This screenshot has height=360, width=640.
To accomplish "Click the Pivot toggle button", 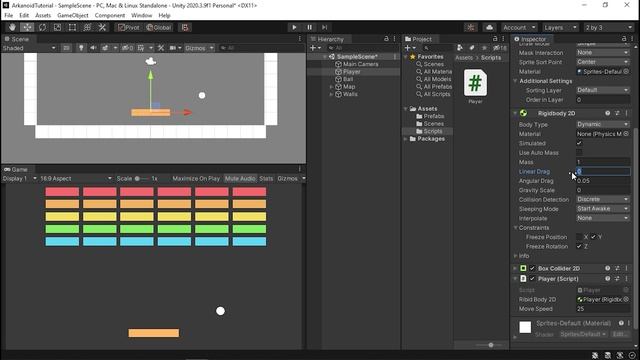I will 129,27.
